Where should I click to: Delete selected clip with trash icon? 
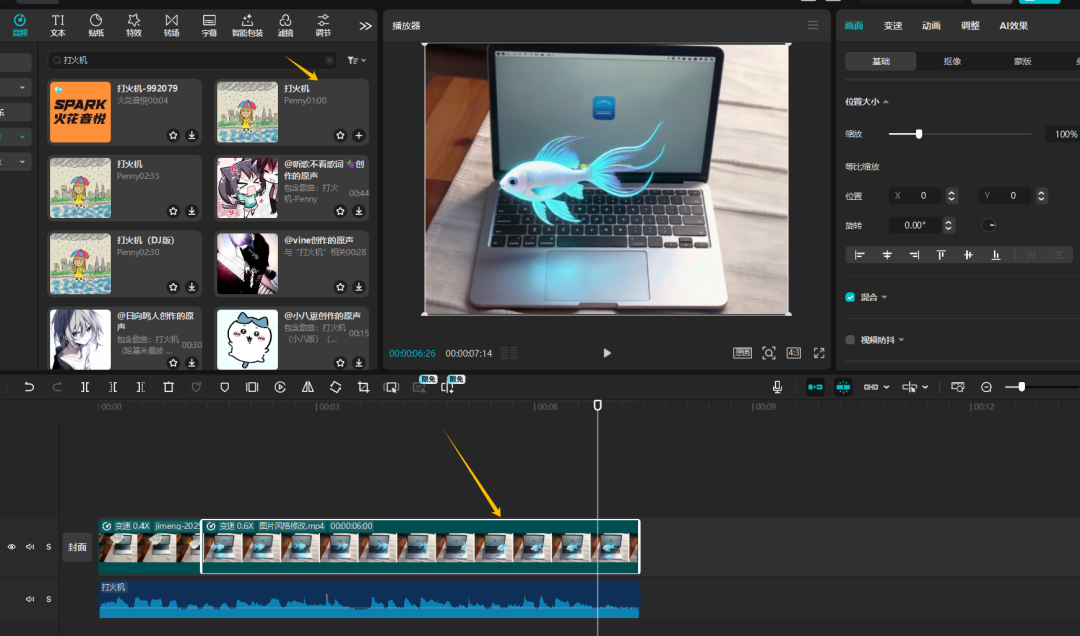(169, 387)
